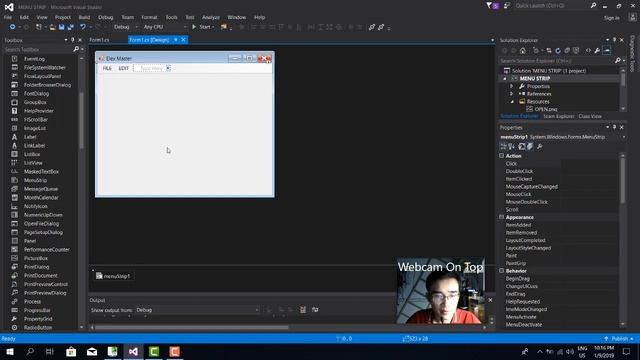The width and height of the screenshot is (640, 360).
Task: Select MenuStrip in the Toolbox list
Action: pos(35,180)
